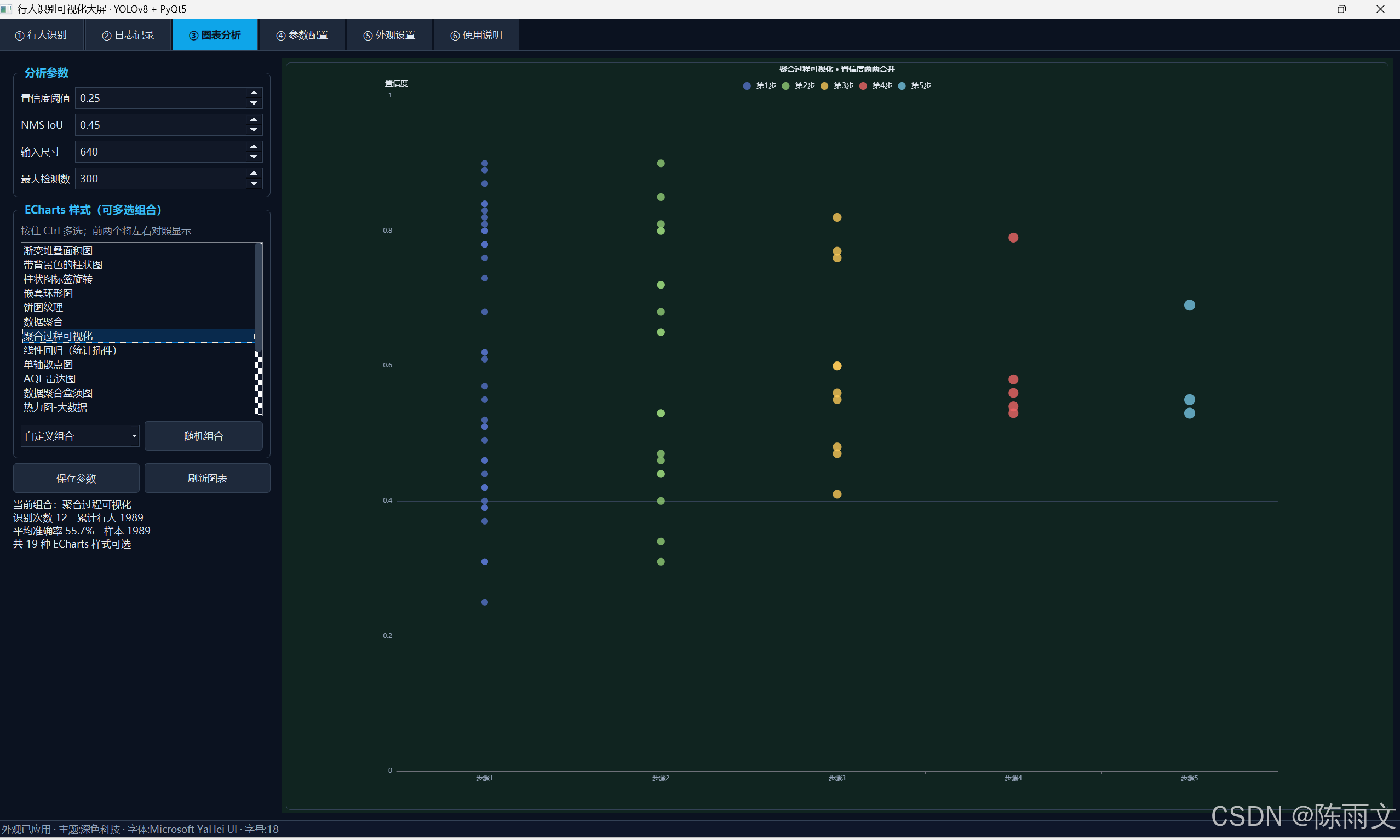Increase 输入尺寸 with up arrow
The height and width of the screenshot is (840, 1400).
tap(254, 147)
